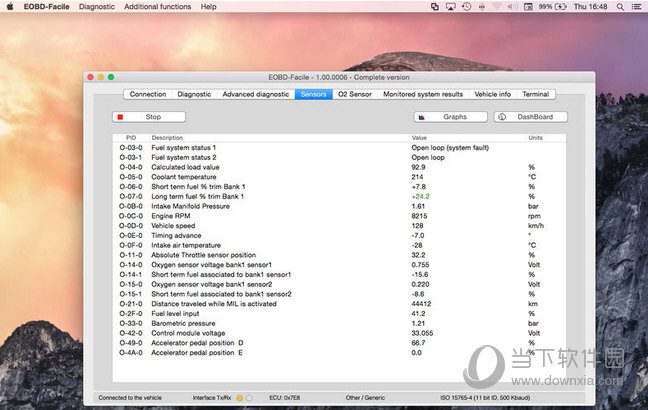Click the volume speaker icon
648x410 pixels.
click(x=512, y=7)
